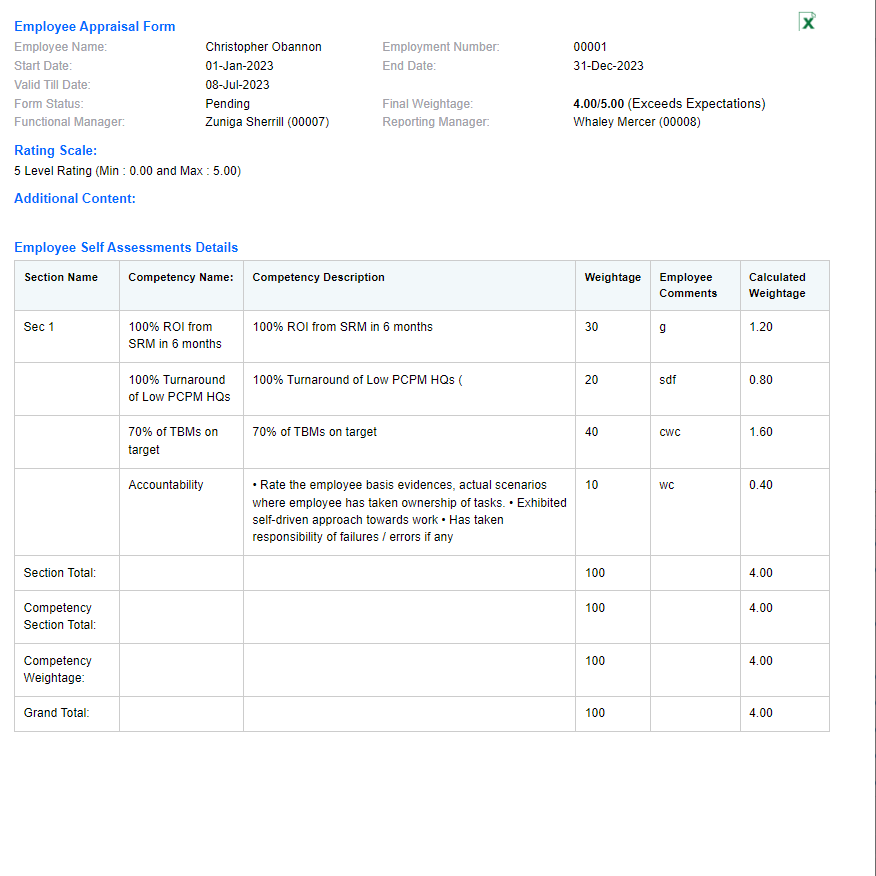Click the Accountability description paragraph
876x876 pixels.
pyautogui.click(x=410, y=511)
